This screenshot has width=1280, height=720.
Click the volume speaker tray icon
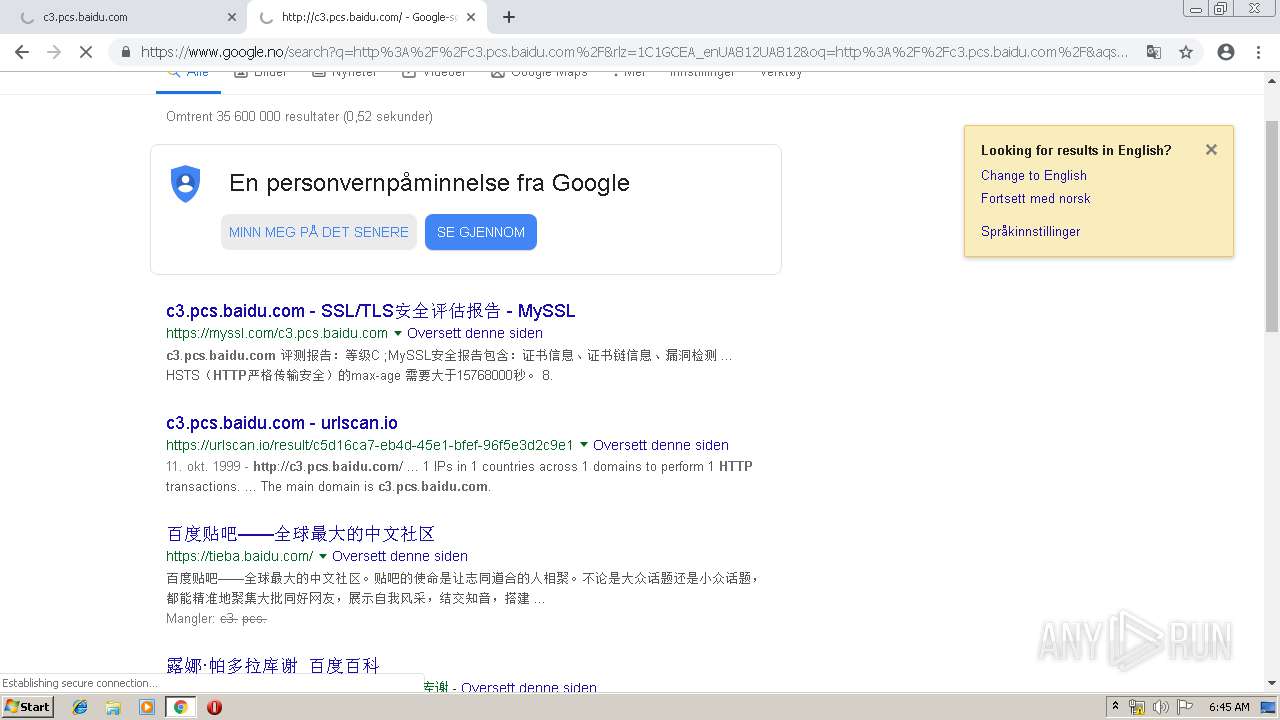coord(1161,707)
